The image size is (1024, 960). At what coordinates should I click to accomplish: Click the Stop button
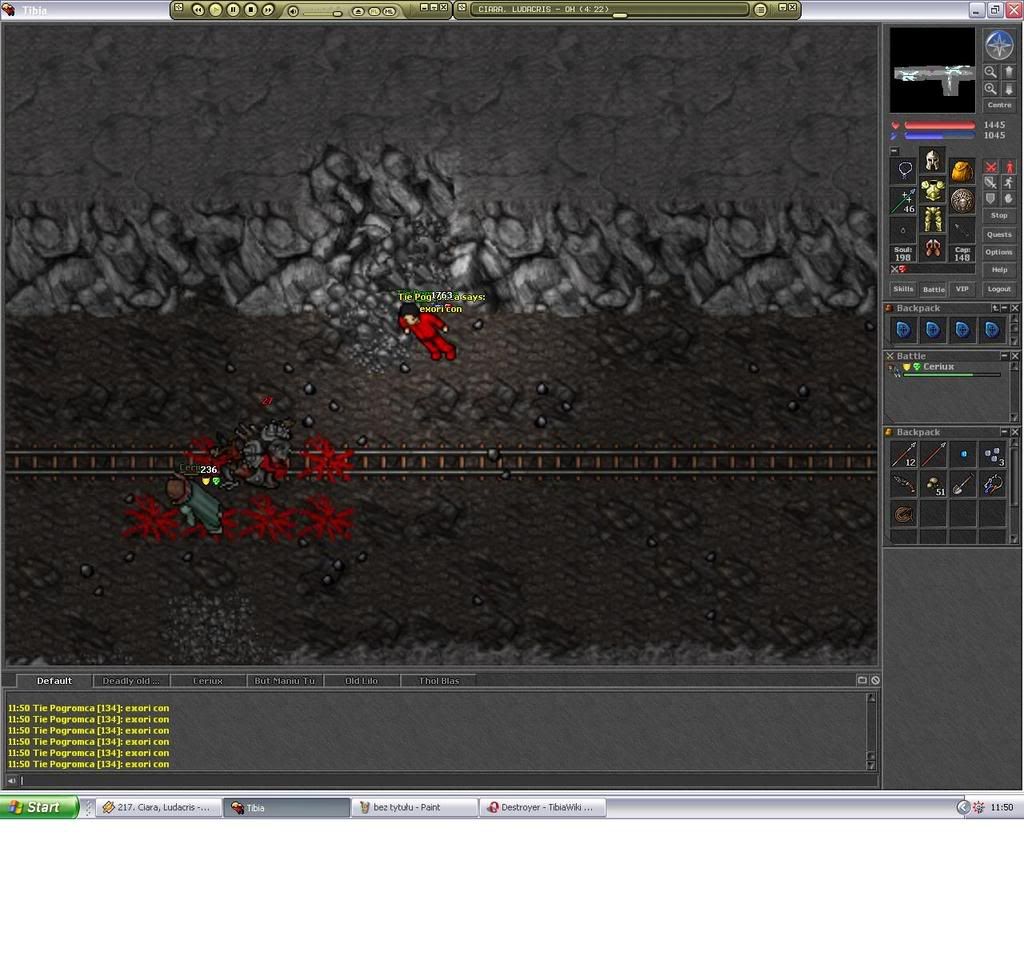coord(999,216)
